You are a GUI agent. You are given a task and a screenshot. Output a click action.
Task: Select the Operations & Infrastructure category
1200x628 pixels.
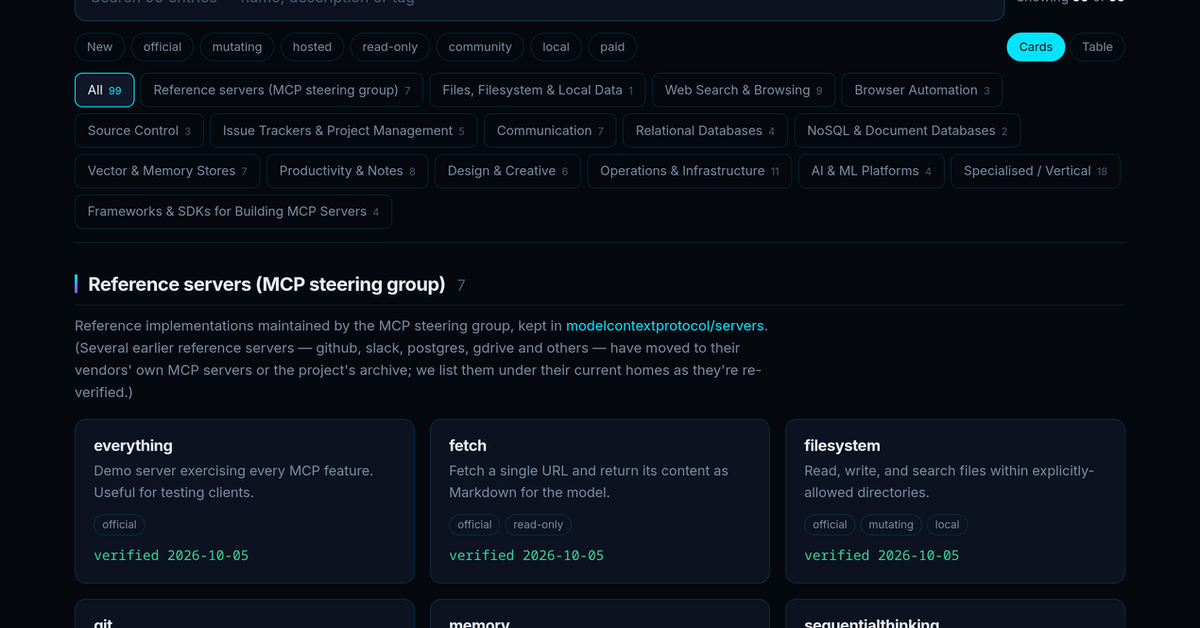[690, 171]
